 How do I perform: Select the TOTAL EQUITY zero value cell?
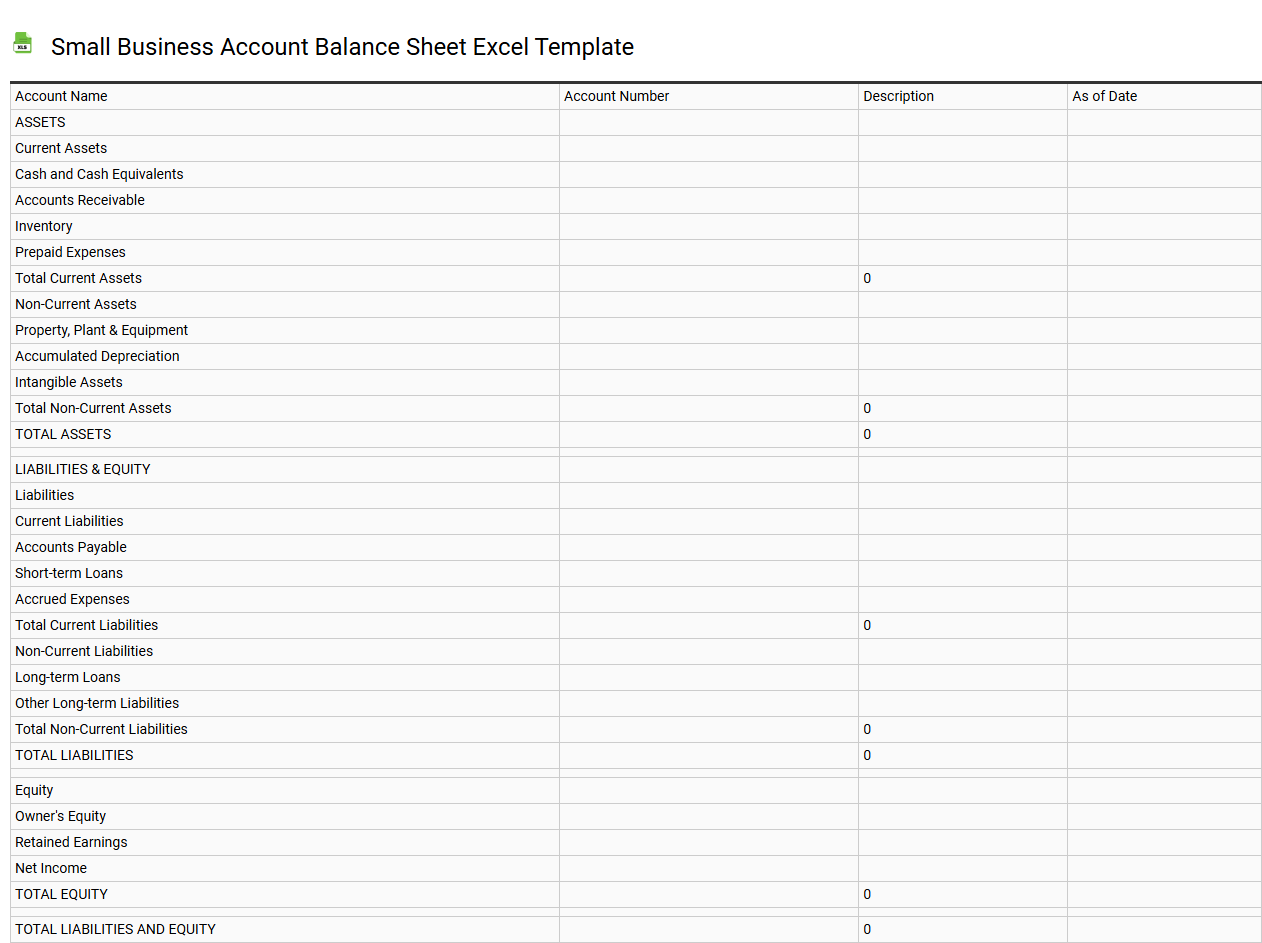coord(866,894)
